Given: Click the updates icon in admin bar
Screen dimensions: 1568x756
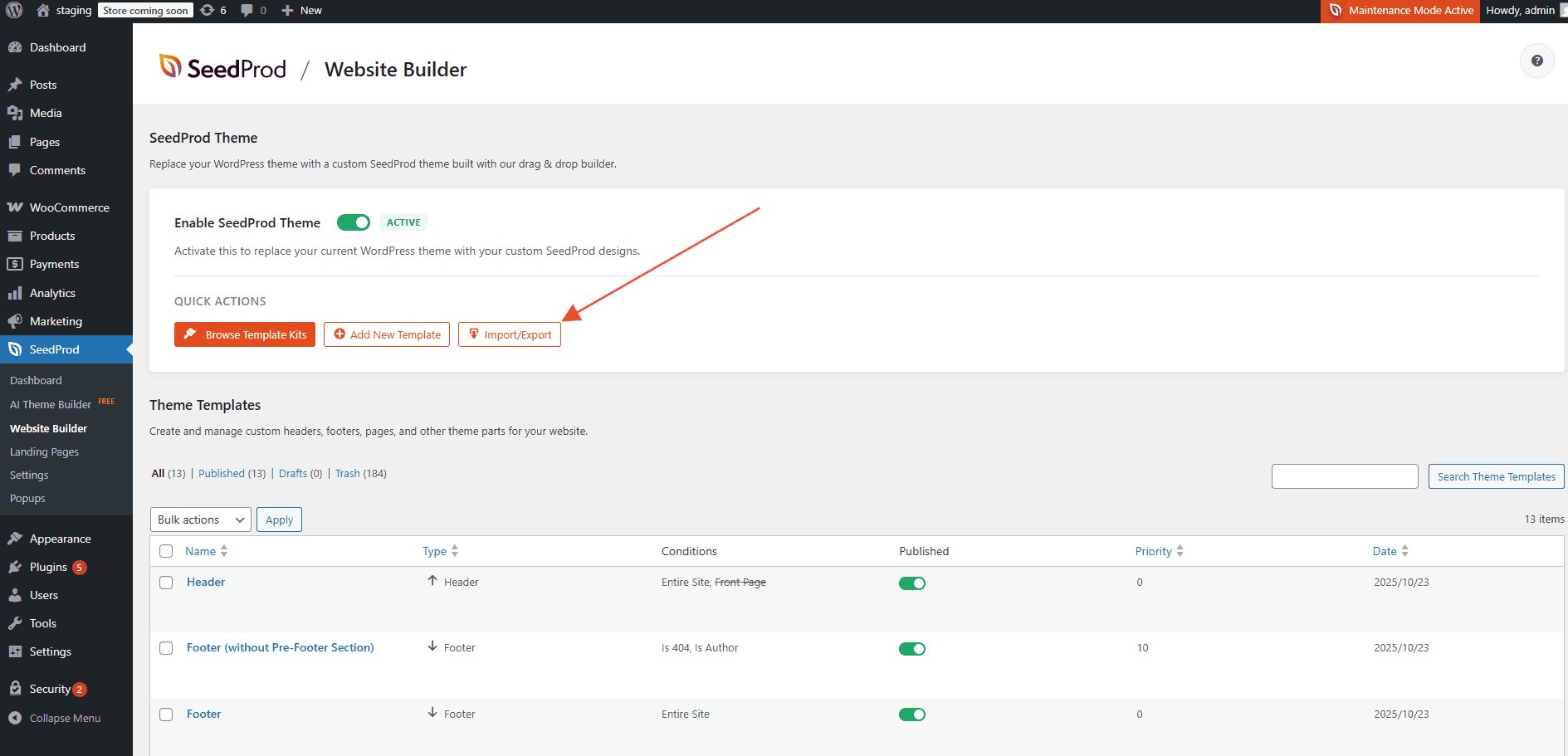Looking at the screenshot, I should pyautogui.click(x=208, y=10).
